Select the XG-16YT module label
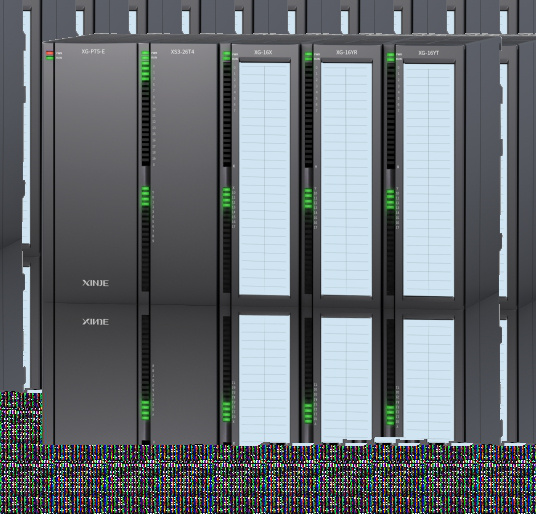Viewport: 536px width, 514px height. (x=429, y=53)
